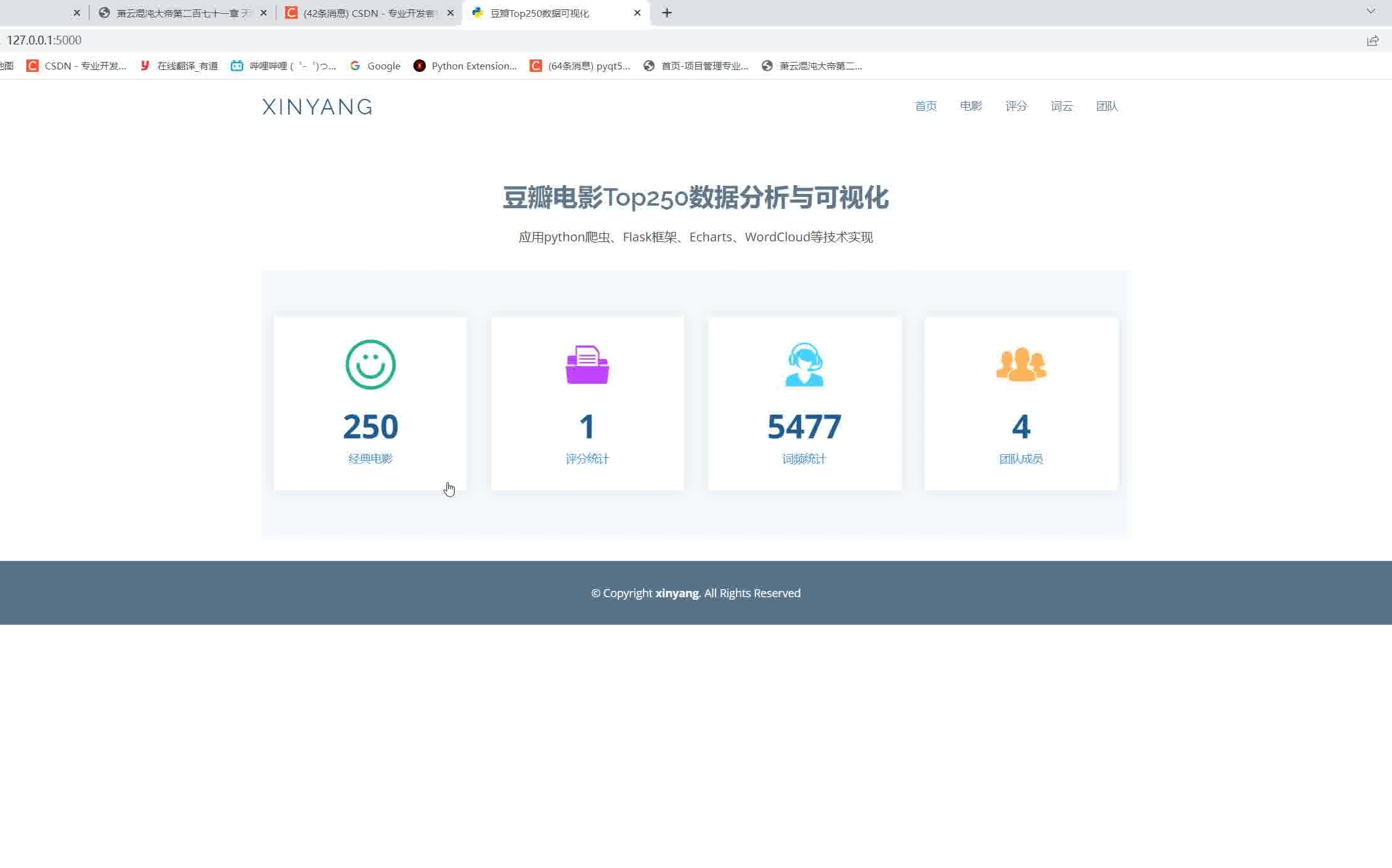Click the 250 movie count number
Image resolution: width=1392 pixels, height=868 pixels.
coord(370,426)
